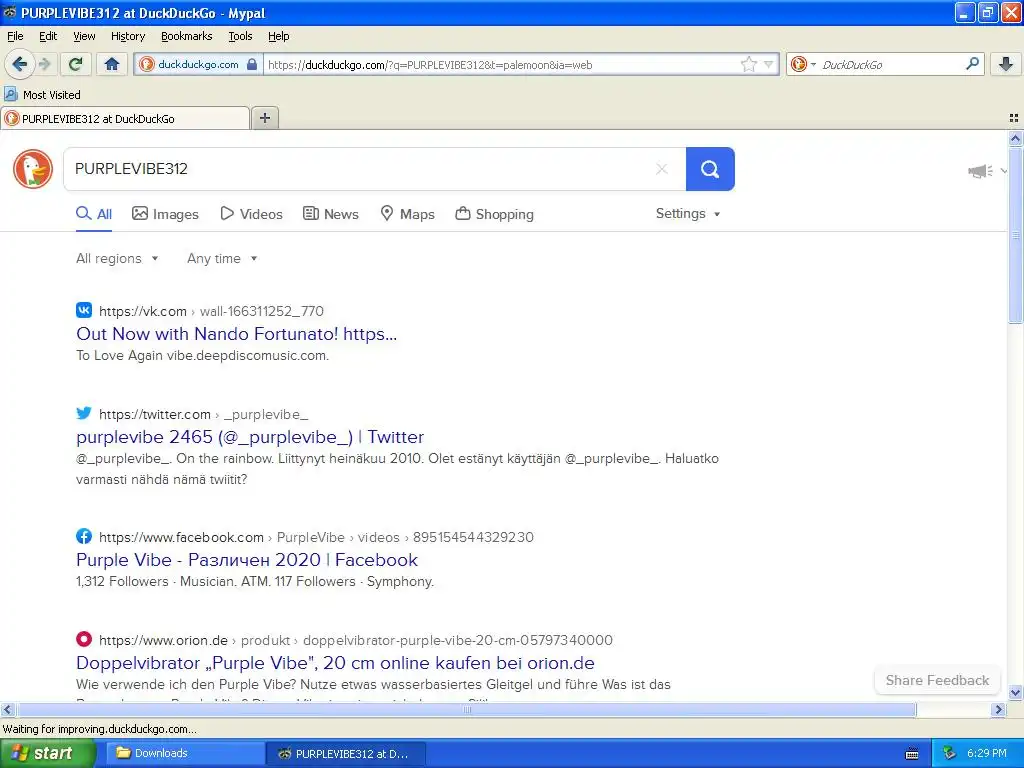Submit search with the blue magnifier button
Viewport: 1024px width, 768px height.
point(710,169)
